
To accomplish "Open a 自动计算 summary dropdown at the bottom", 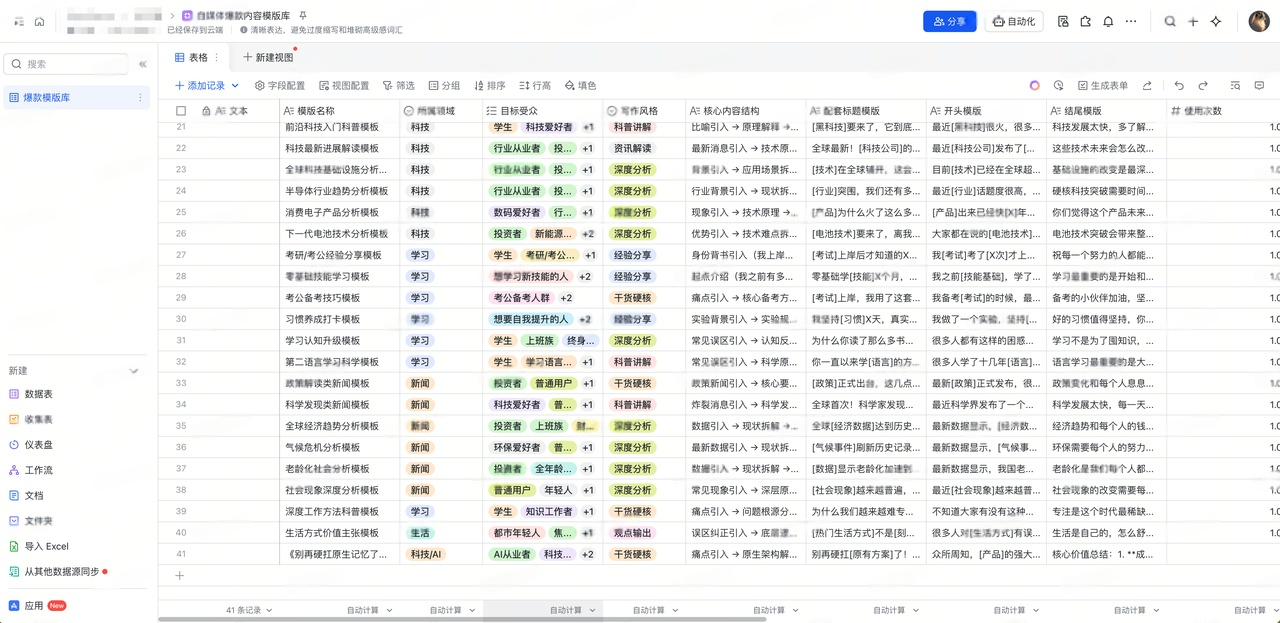I will click(366, 608).
